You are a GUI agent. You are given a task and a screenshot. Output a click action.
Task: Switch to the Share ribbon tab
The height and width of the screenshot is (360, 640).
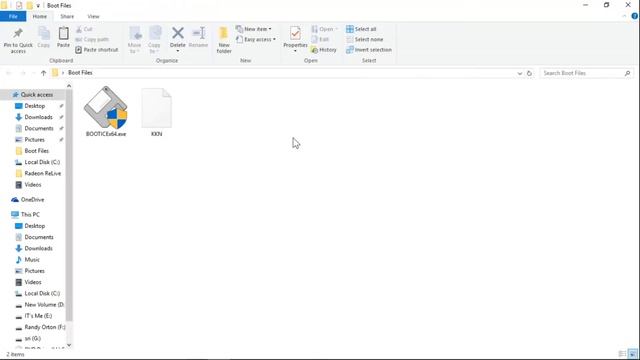tap(67, 16)
